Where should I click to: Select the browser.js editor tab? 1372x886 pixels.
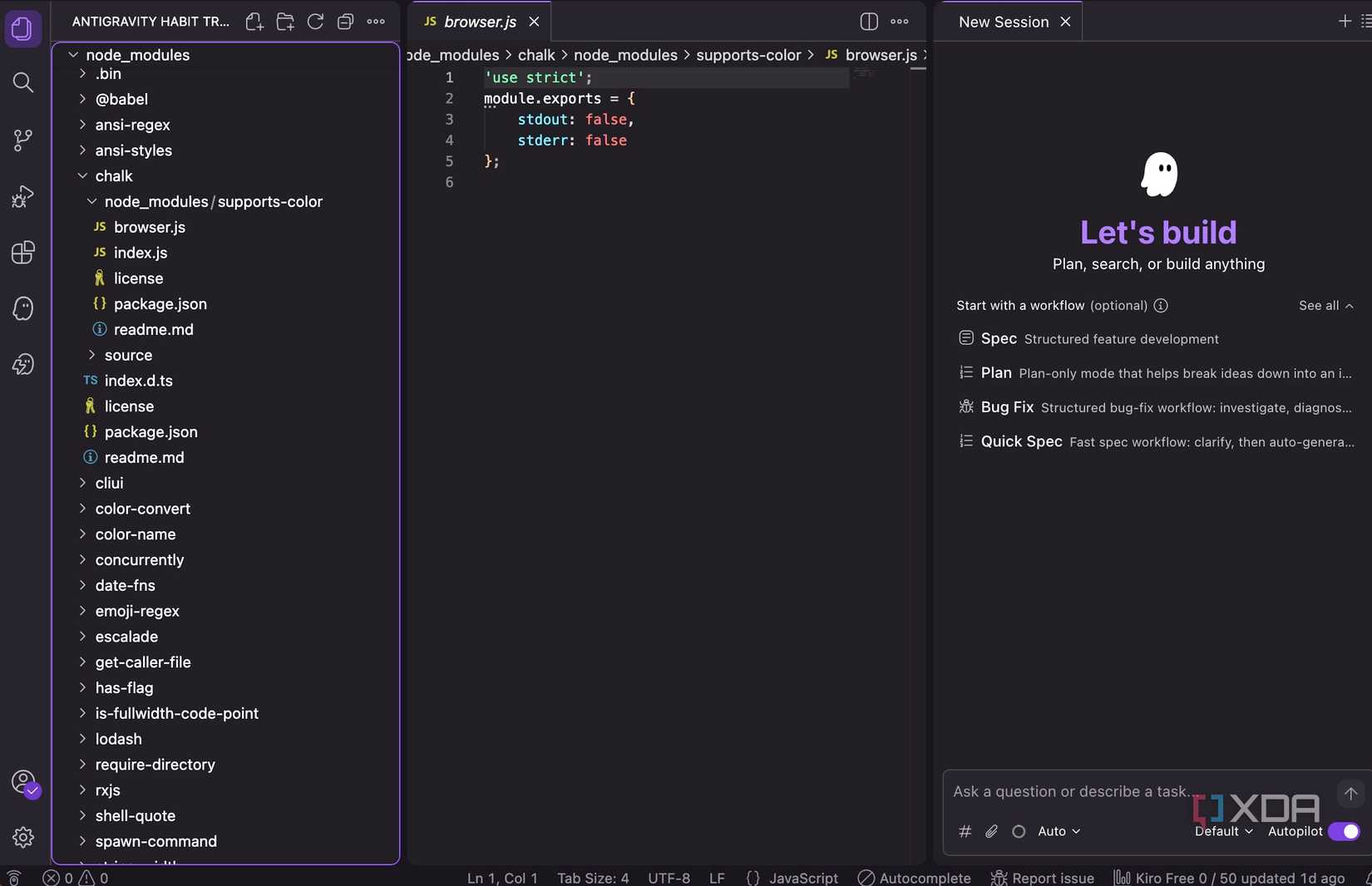480,22
